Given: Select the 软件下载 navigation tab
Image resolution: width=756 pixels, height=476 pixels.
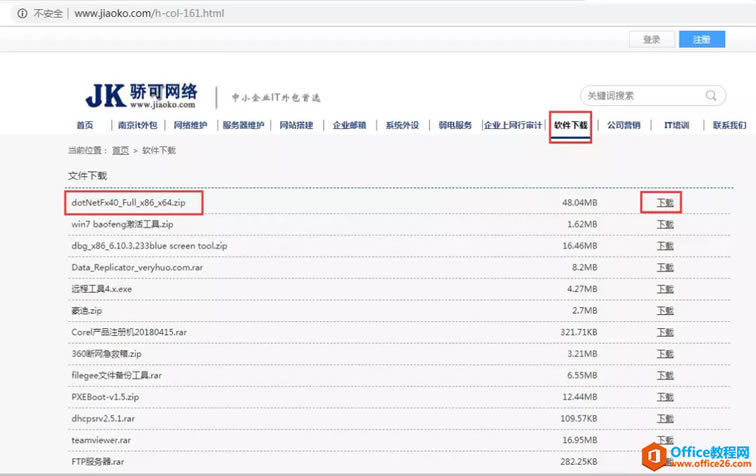Looking at the screenshot, I should [x=570, y=125].
